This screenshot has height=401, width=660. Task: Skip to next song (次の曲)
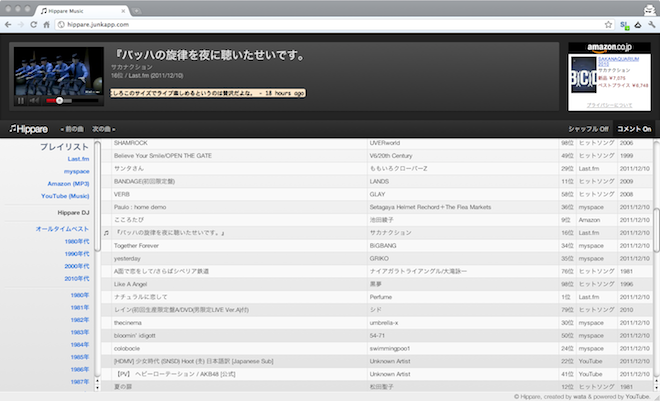pos(104,129)
